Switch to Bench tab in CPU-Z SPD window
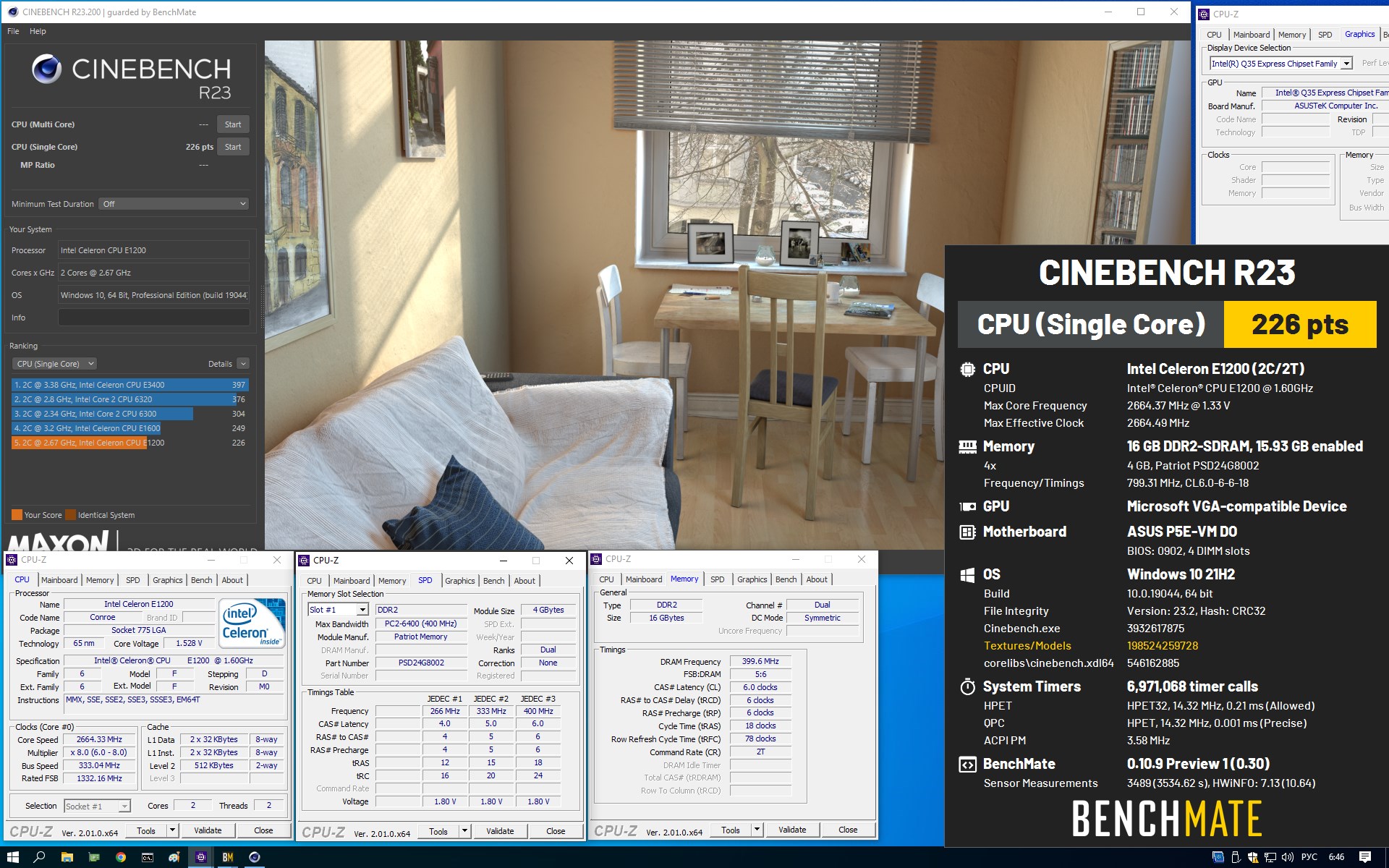The width and height of the screenshot is (1389, 868). [x=494, y=581]
